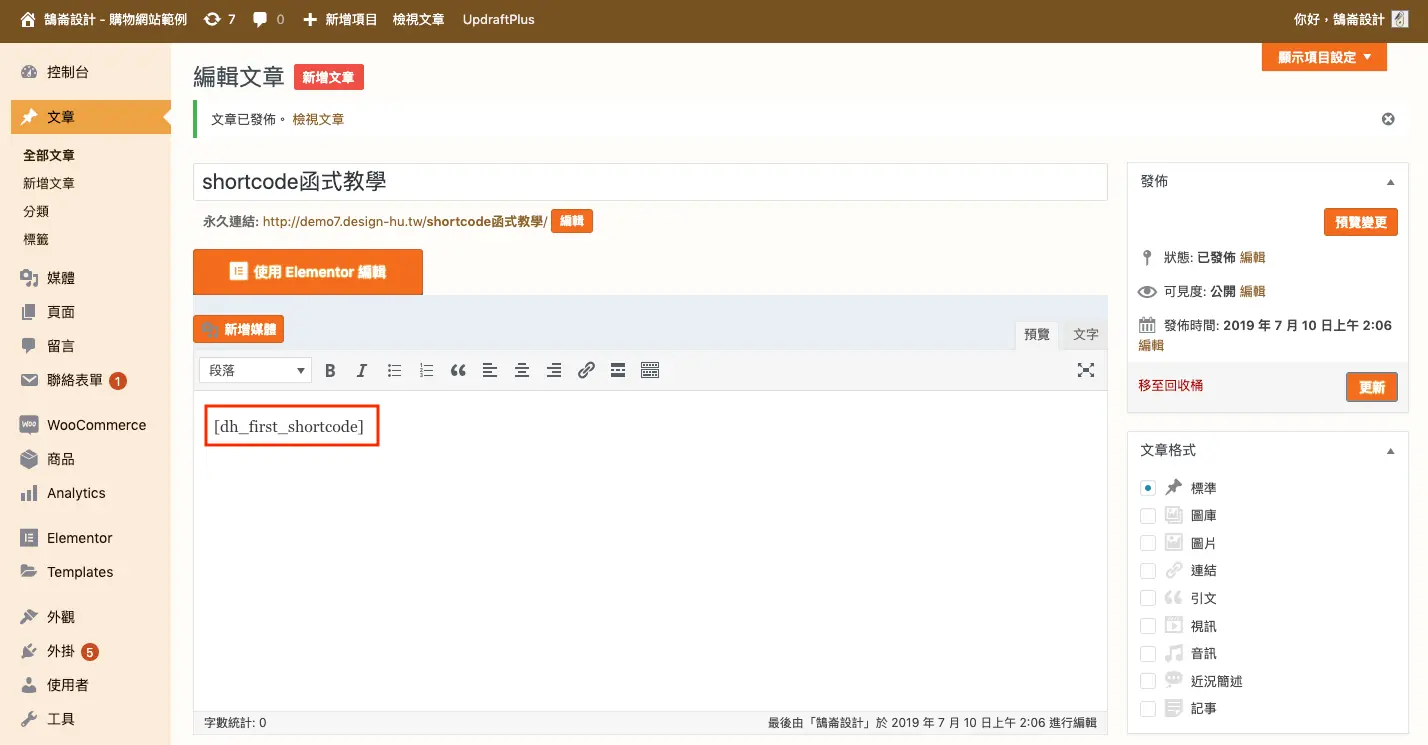Click the 移至回收桶 link

(1171, 385)
